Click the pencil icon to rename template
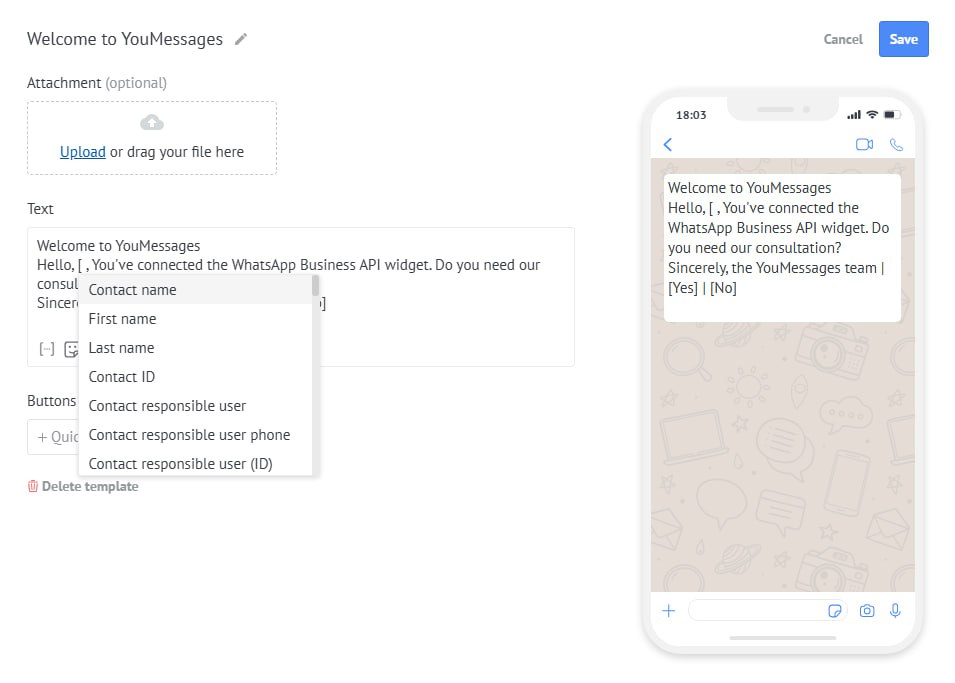955x683 pixels. pos(240,40)
